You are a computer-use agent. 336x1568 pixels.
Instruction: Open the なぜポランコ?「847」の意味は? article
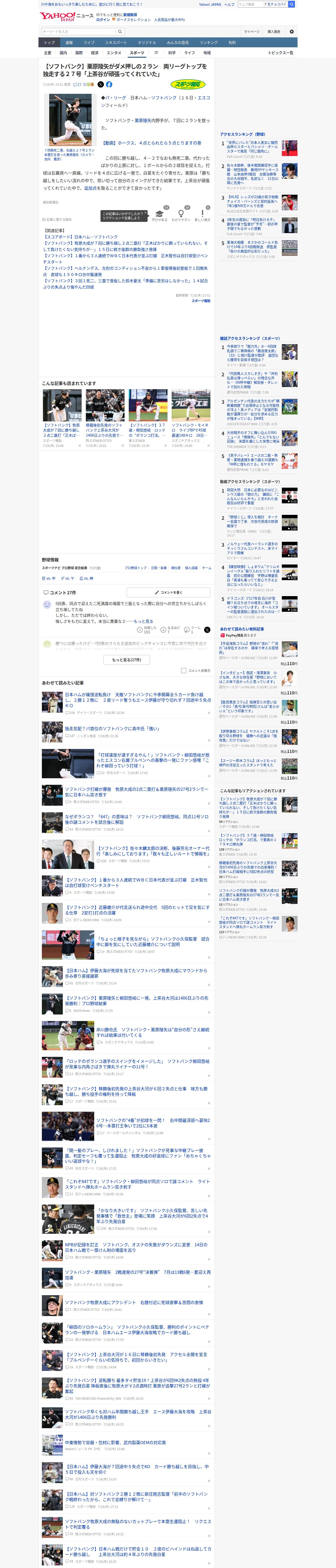click(137, 819)
